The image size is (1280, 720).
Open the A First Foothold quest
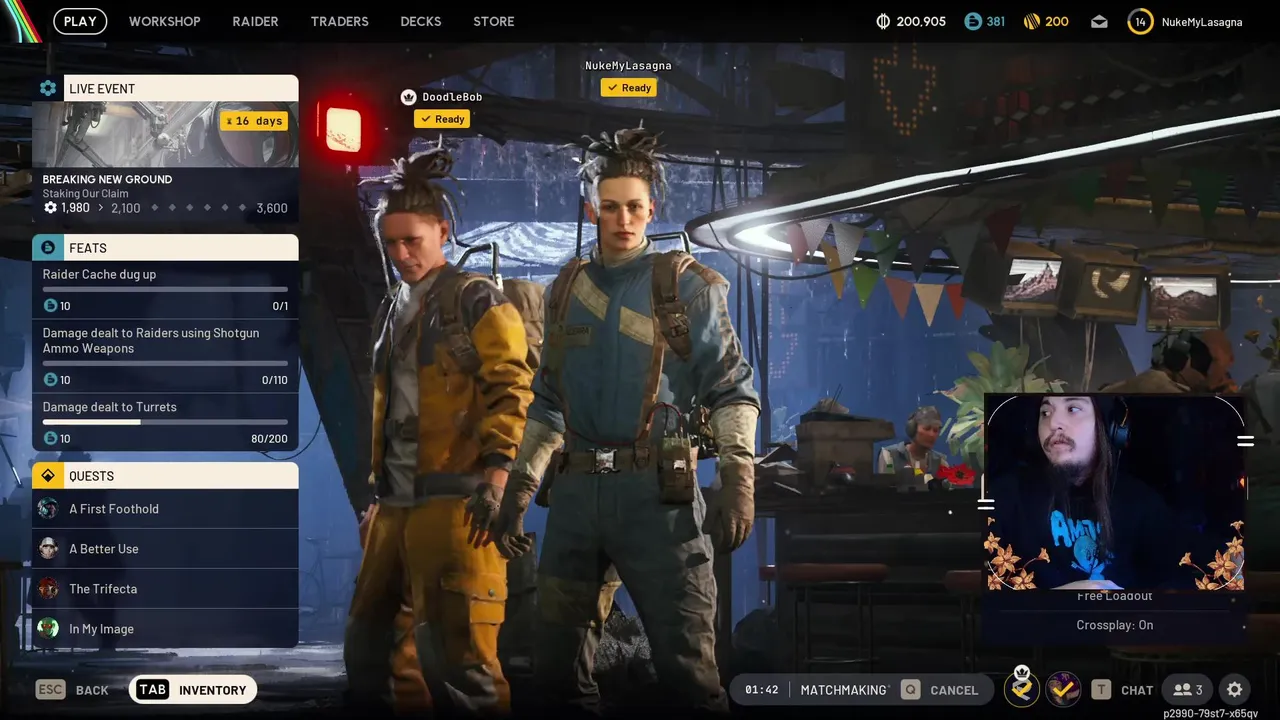(165, 509)
